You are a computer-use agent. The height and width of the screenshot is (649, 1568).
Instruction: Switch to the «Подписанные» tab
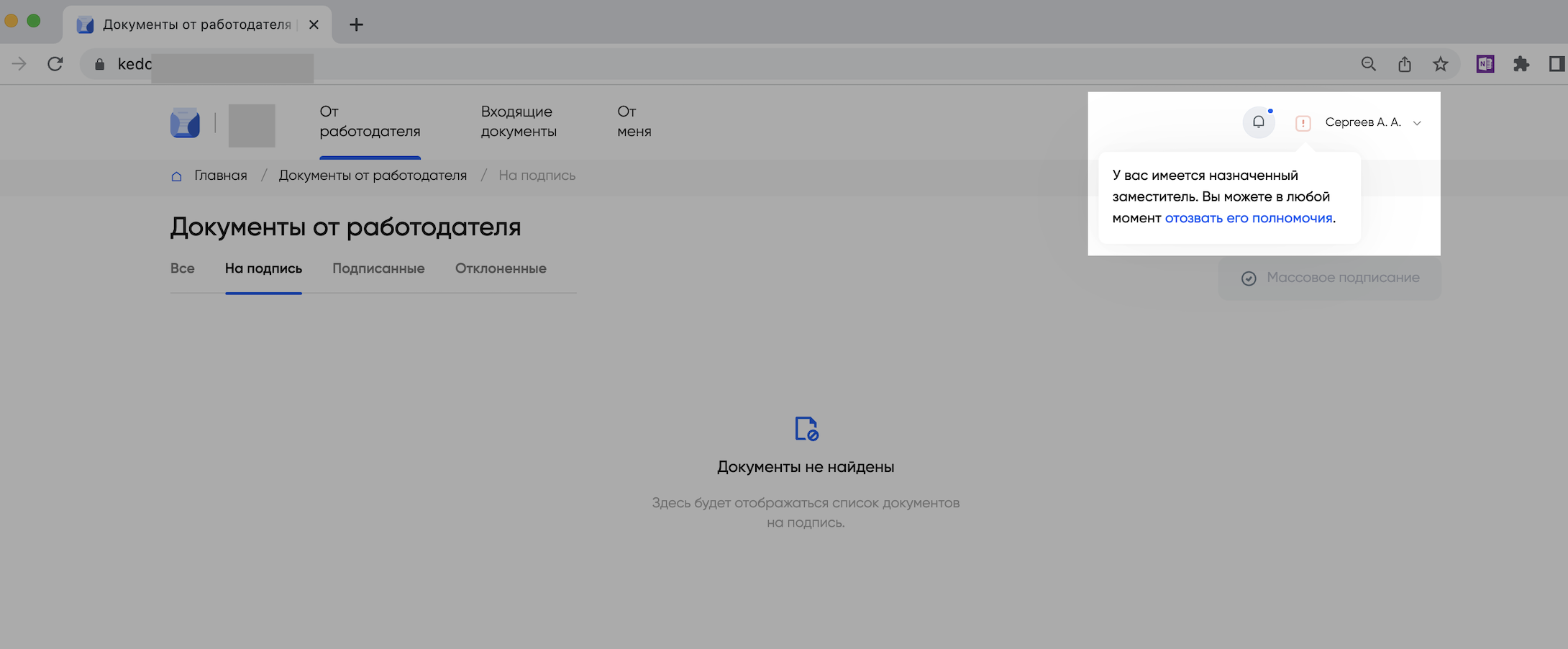click(x=378, y=268)
